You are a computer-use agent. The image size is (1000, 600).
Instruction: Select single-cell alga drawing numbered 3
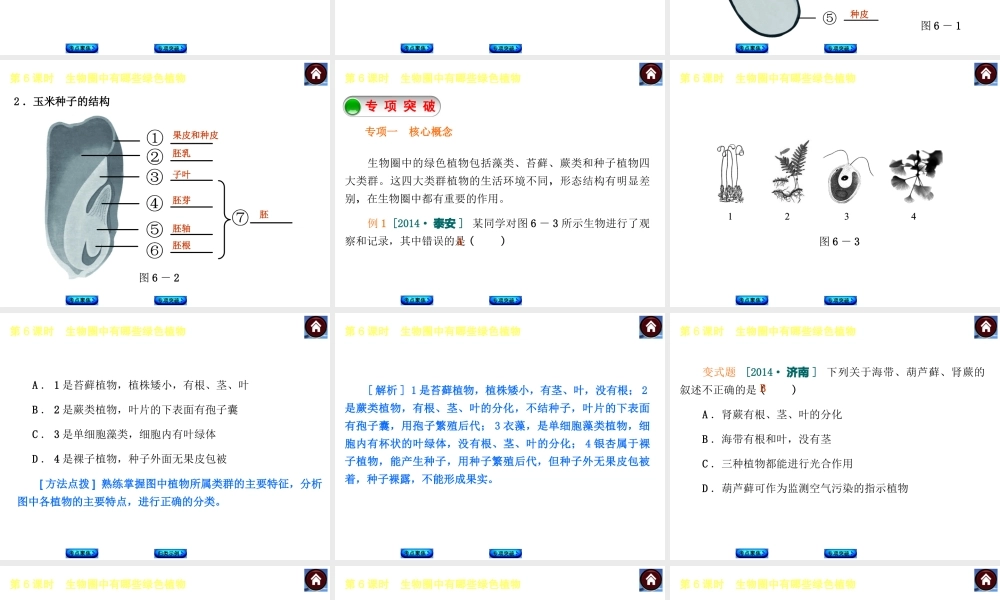click(x=846, y=177)
